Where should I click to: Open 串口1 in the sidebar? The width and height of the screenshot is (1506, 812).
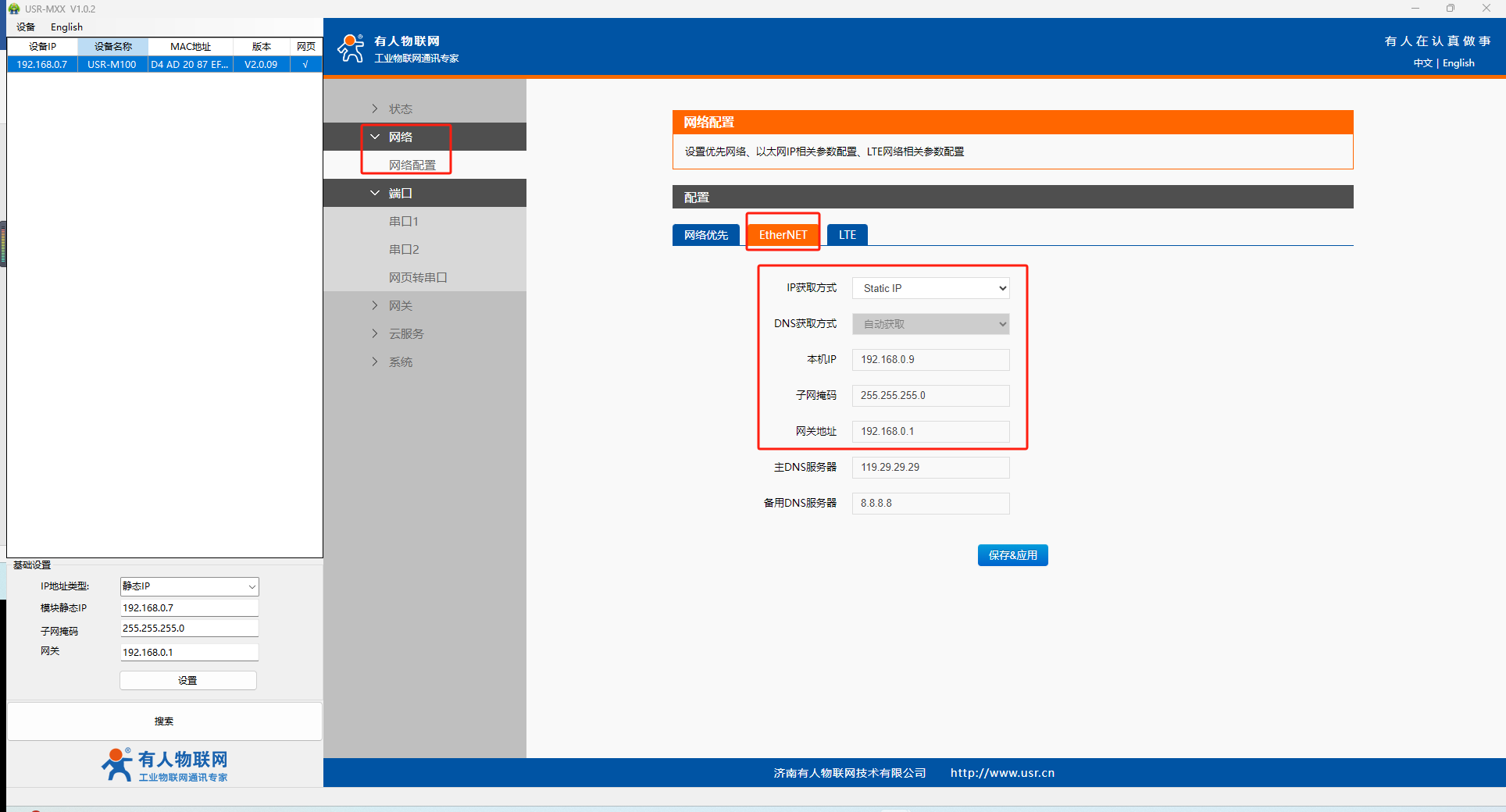pyautogui.click(x=403, y=221)
